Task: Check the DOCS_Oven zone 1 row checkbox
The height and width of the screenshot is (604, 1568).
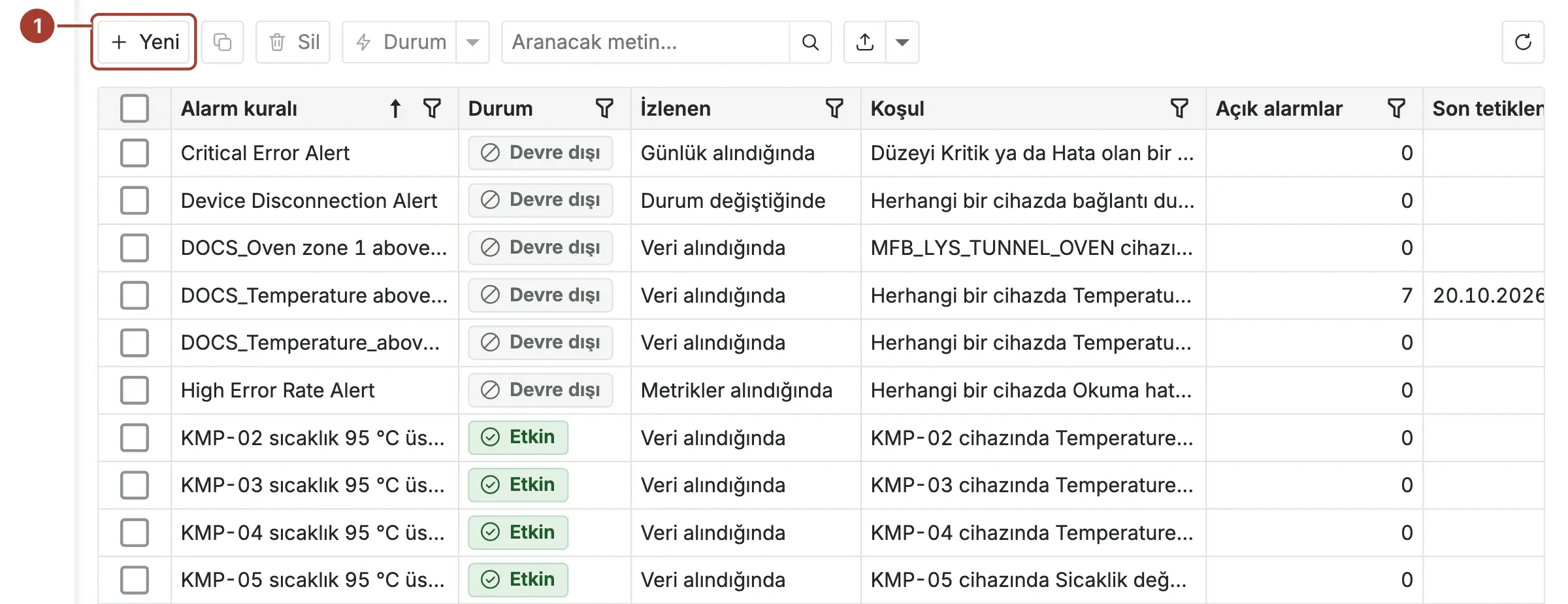Action: tap(135, 248)
